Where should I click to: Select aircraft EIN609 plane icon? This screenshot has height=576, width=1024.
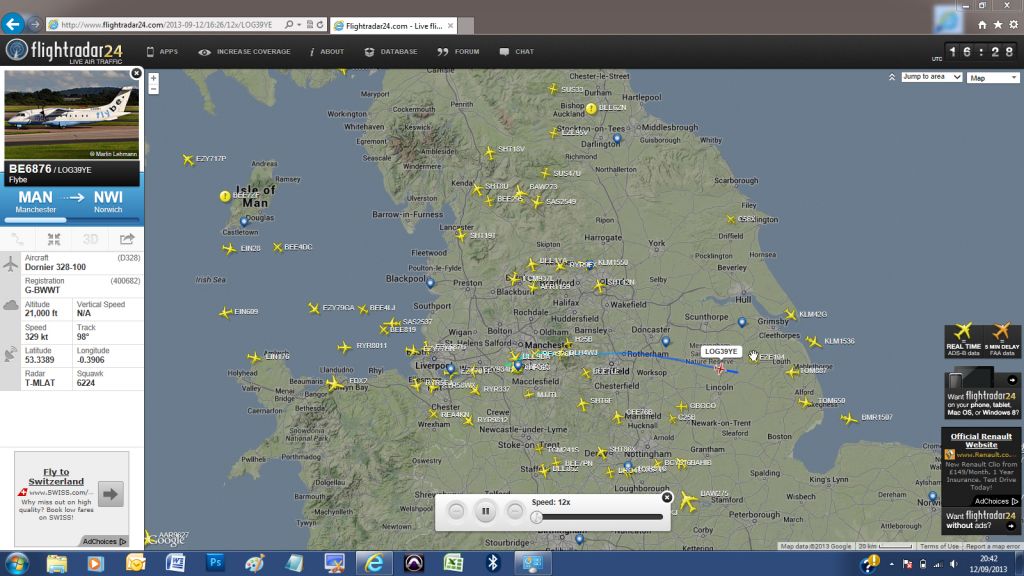click(x=225, y=312)
